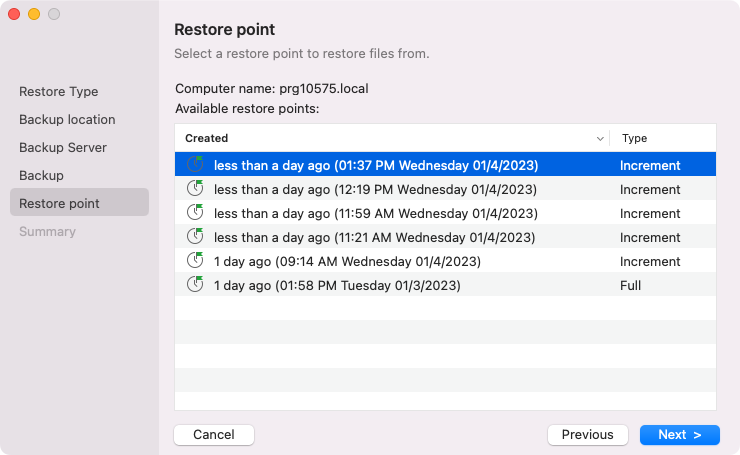This screenshot has height=455, width=740.
Task: Click clock icon of 12:19 PM restore point
Action: point(196,188)
